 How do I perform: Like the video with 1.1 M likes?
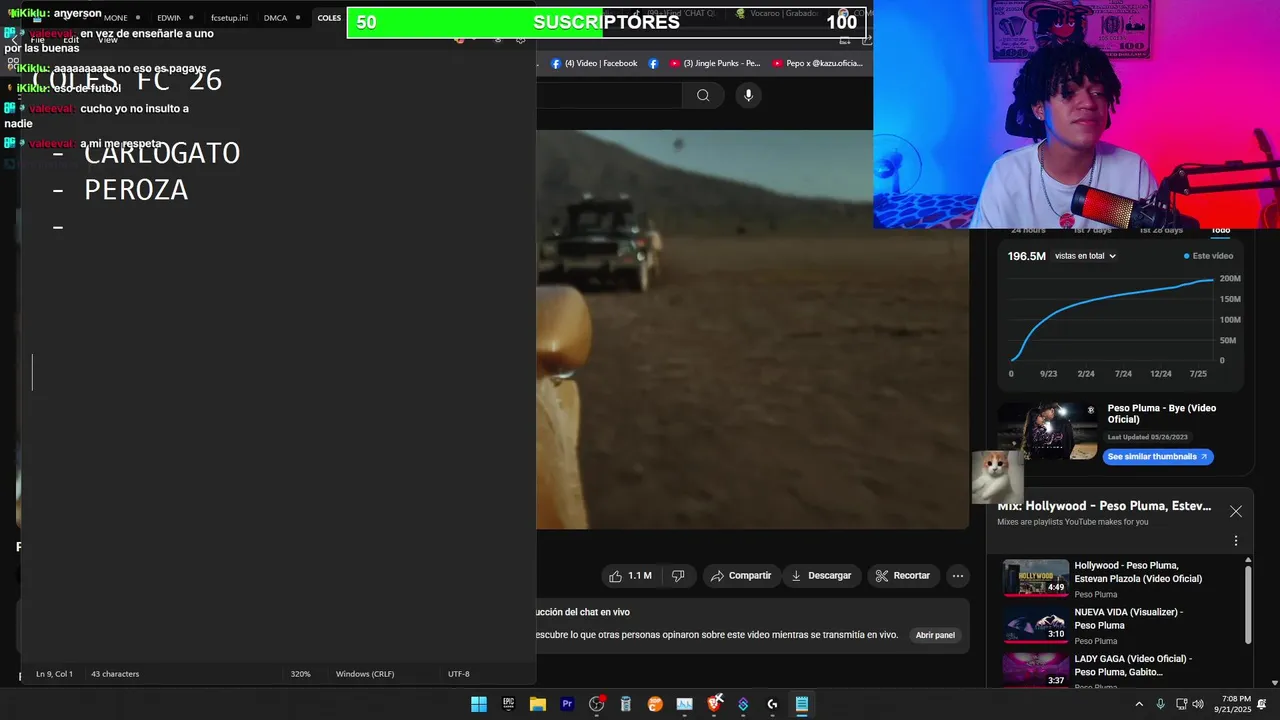[630, 576]
